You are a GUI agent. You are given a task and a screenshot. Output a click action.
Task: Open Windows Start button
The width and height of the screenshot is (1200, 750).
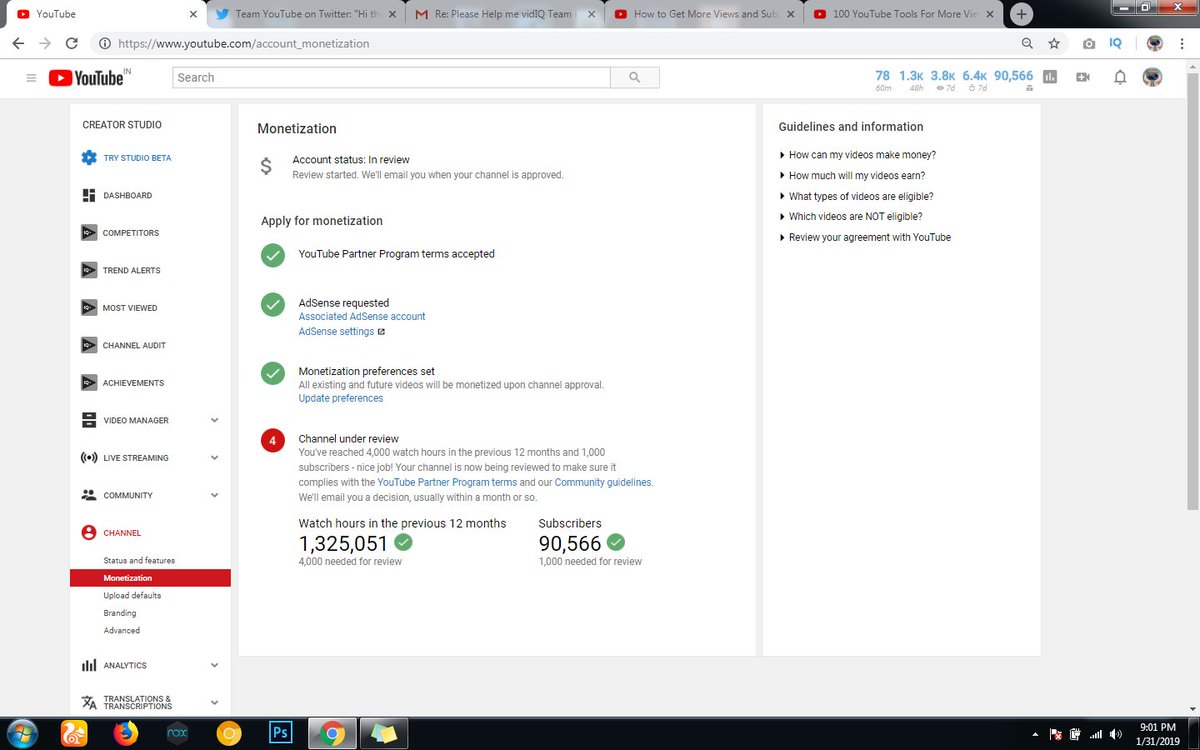point(21,733)
